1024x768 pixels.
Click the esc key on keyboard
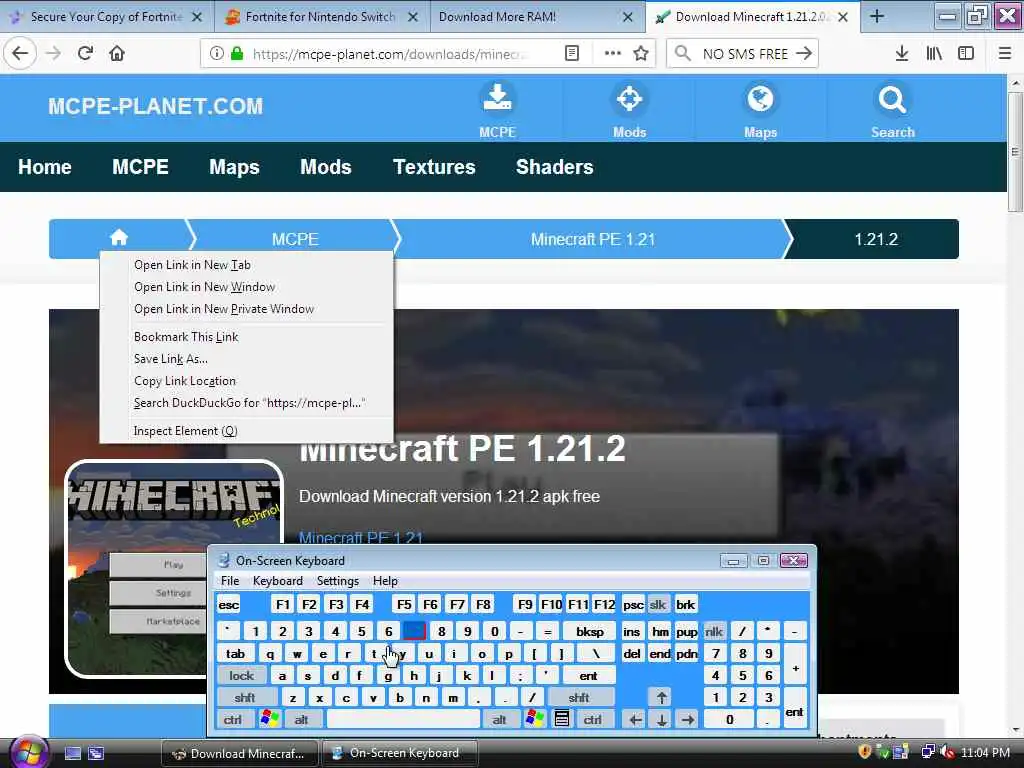coord(229,605)
